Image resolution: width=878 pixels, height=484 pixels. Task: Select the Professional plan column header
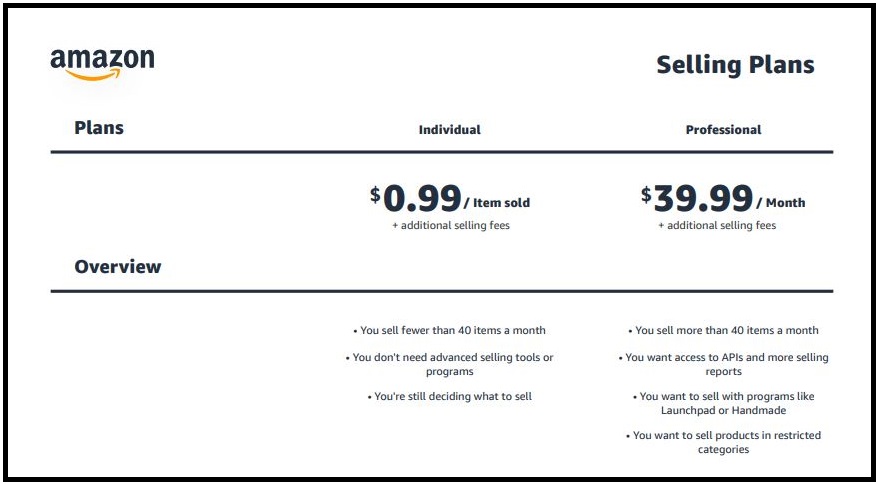click(723, 130)
